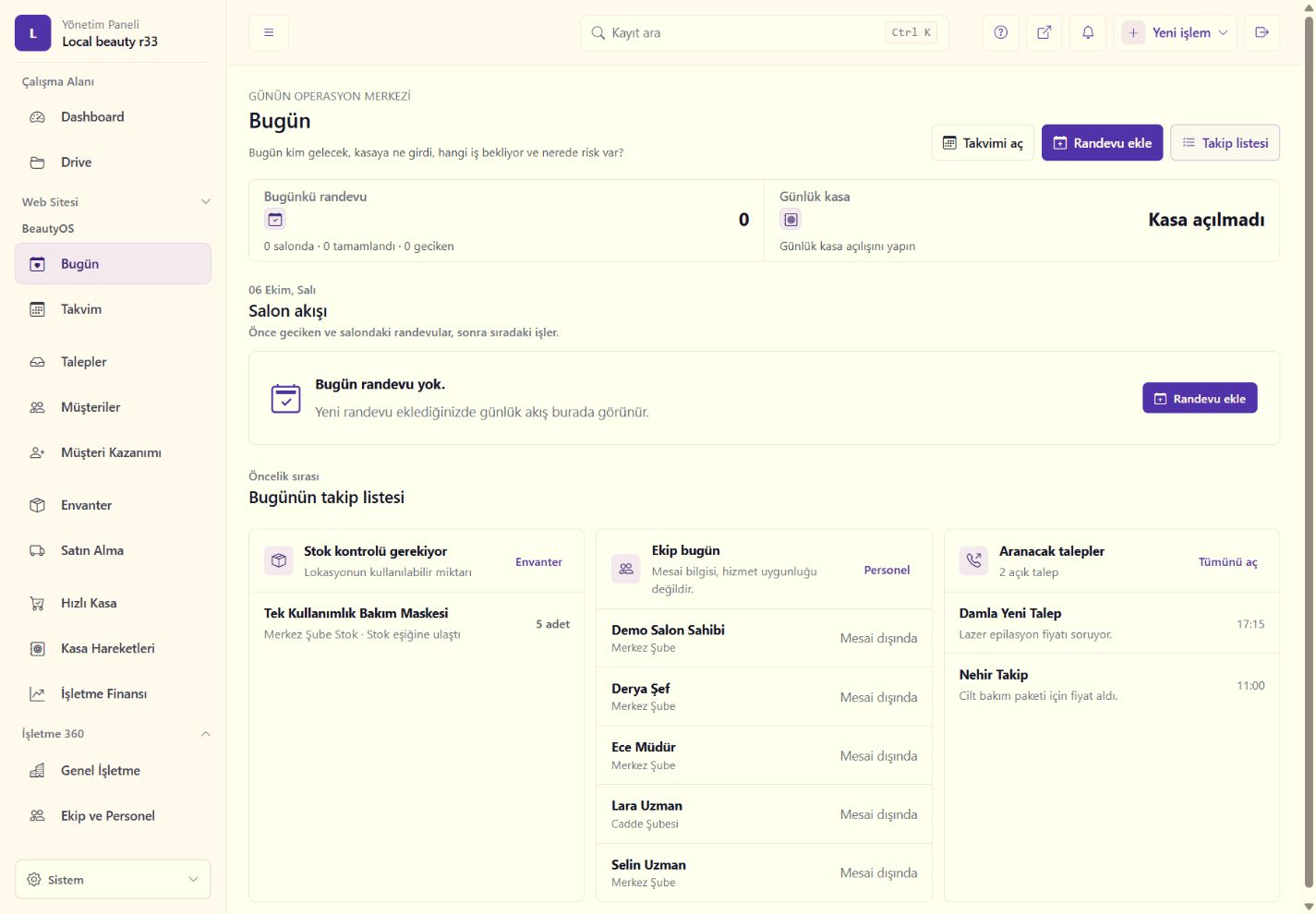
Task: Open Müşteriler page from sidebar
Action: pos(113,407)
